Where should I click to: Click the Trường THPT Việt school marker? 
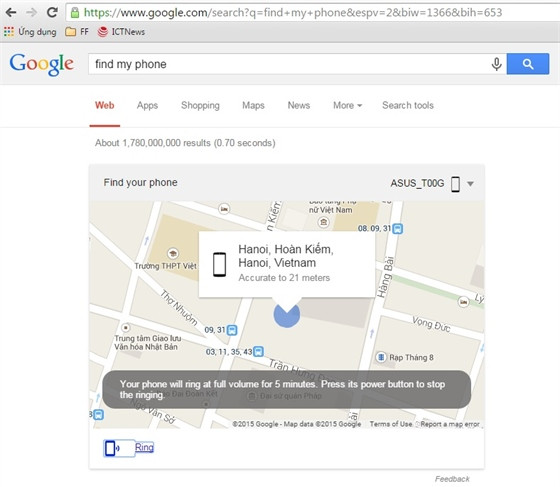[x=173, y=253]
